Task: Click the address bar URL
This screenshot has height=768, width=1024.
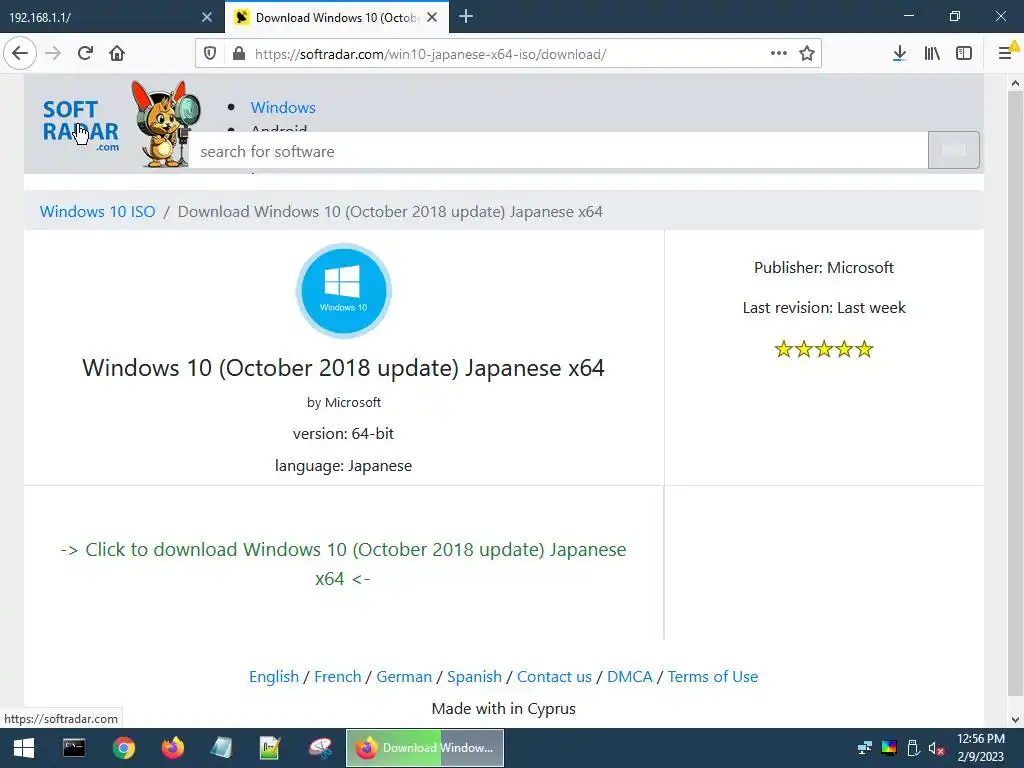Action: point(430,54)
